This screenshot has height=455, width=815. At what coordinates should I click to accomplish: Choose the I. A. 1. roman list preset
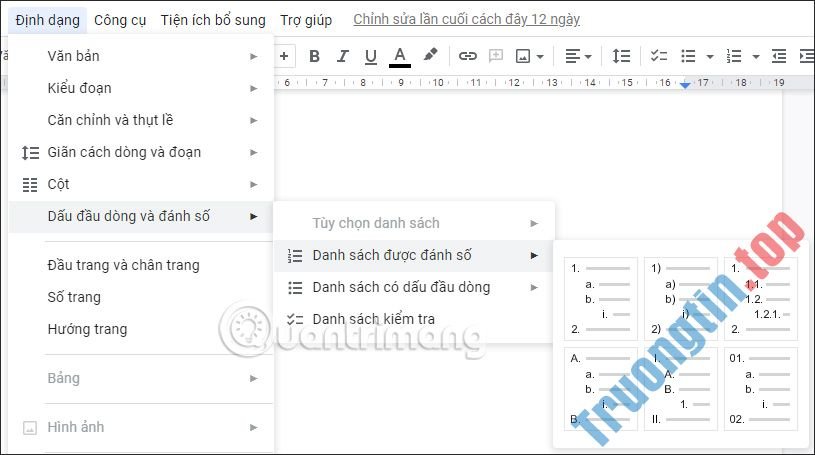point(681,389)
